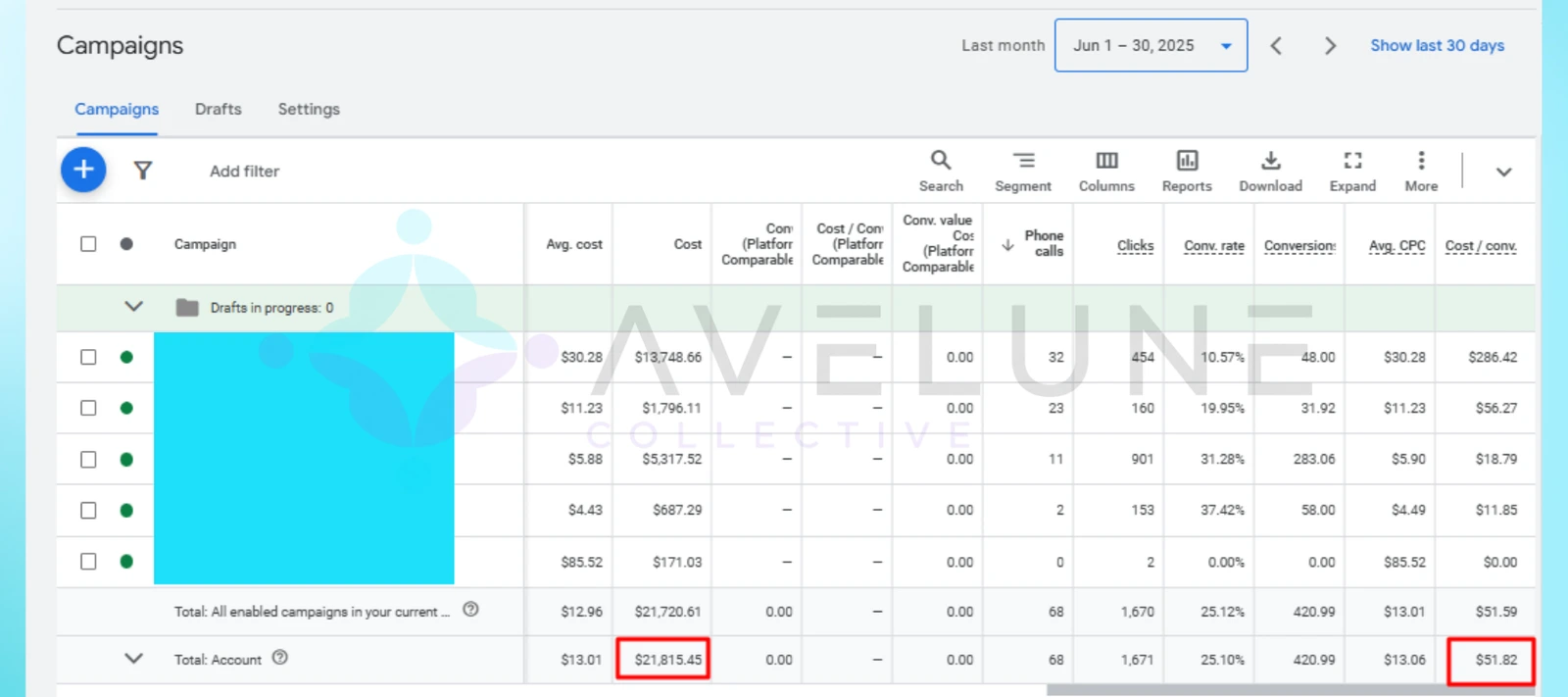Click the $286.42 cost per conversion cell

1492,357
